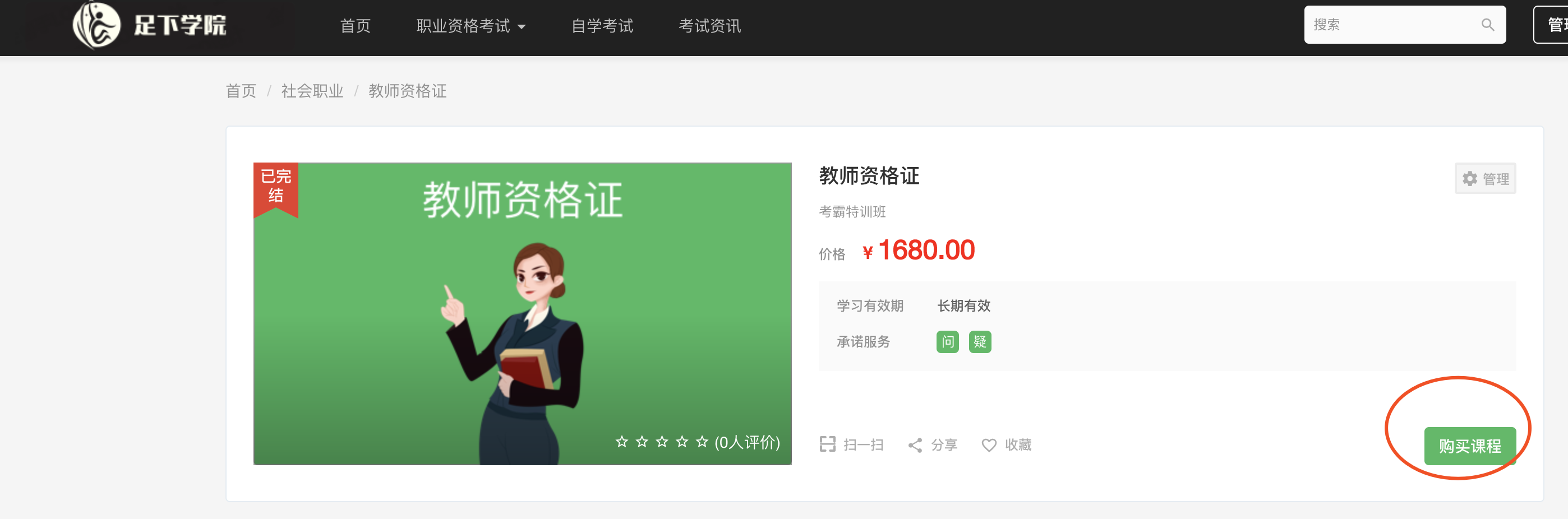Click the 职业资格考试 dropdown caret arrow
This screenshot has height=519, width=1568.
pos(521,27)
